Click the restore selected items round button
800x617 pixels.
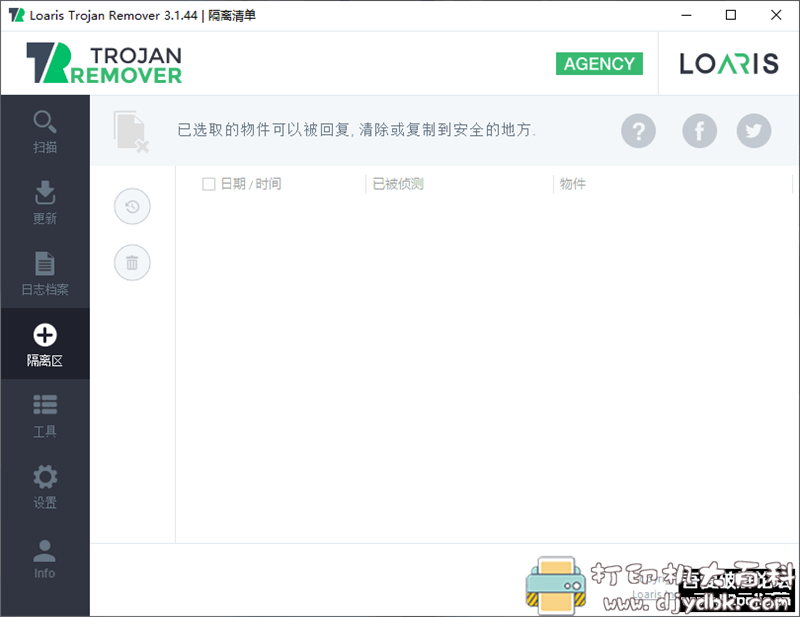pyautogui.click(x=132, y=207)
